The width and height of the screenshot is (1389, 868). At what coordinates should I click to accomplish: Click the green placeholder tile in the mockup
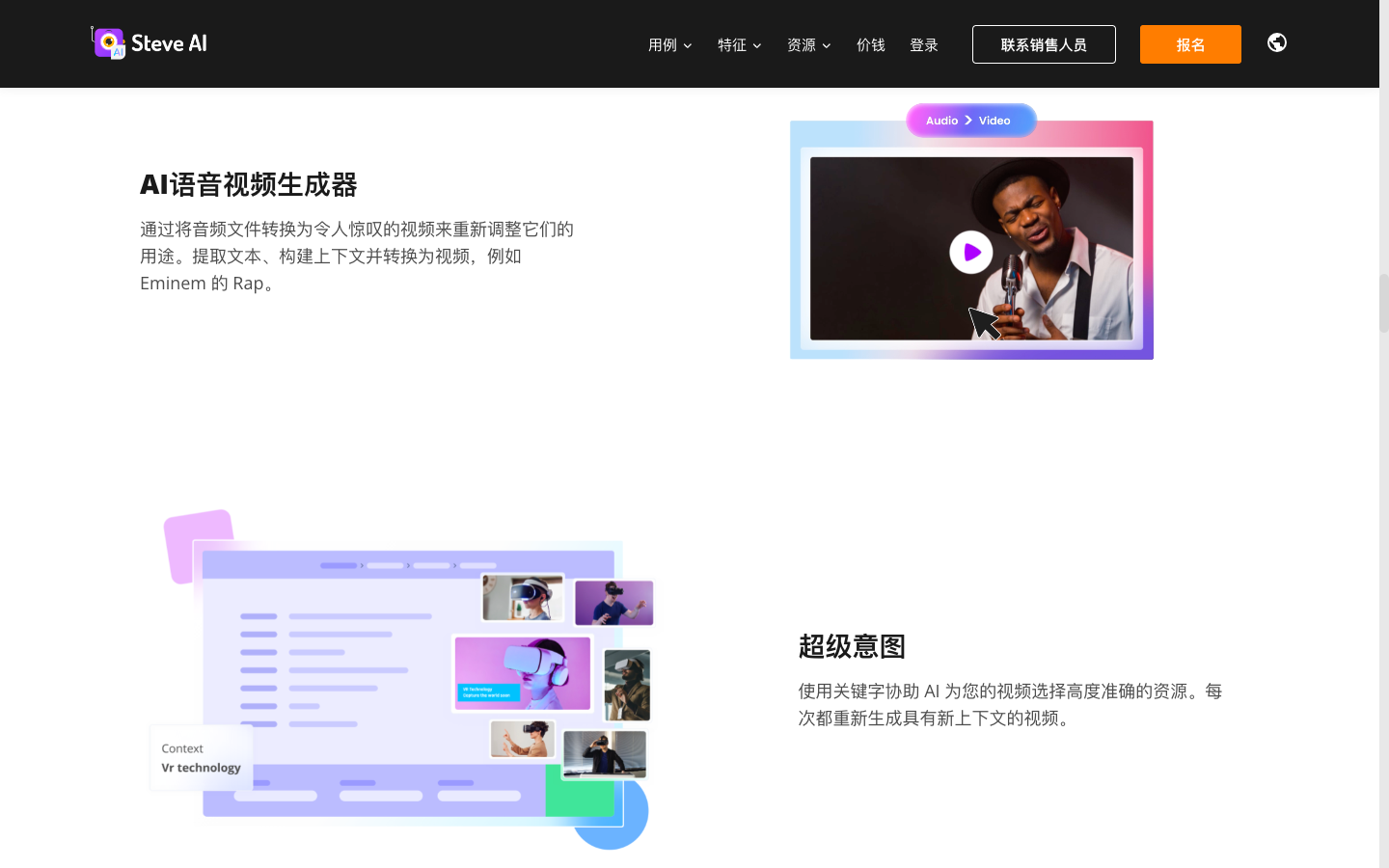pos(580,799)
